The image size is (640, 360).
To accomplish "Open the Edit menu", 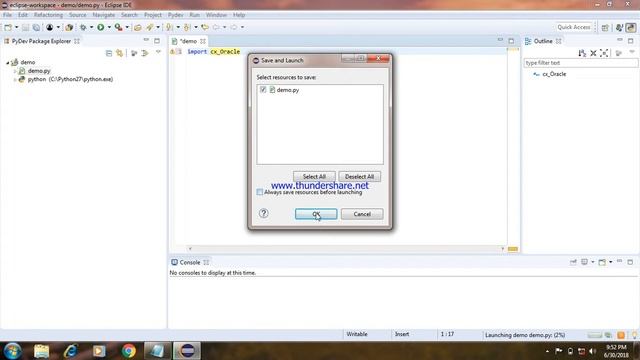I will pos(23,15).
